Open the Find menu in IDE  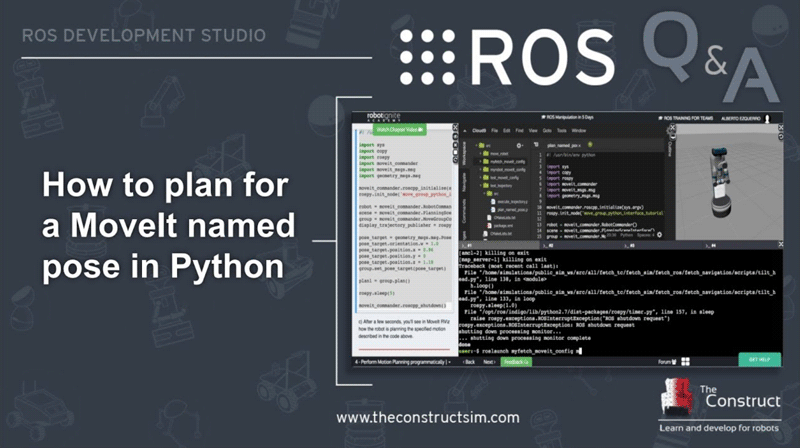point(519,131)
